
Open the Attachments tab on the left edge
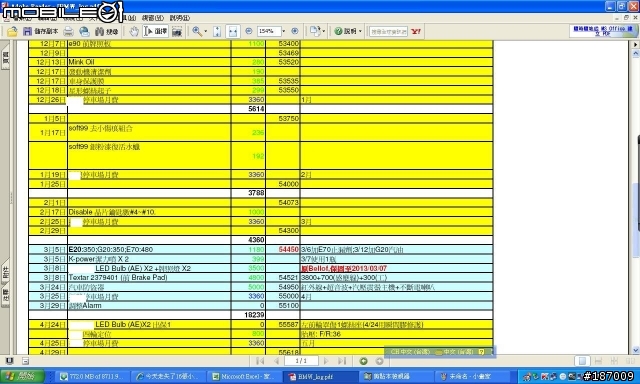click(5, 273)
